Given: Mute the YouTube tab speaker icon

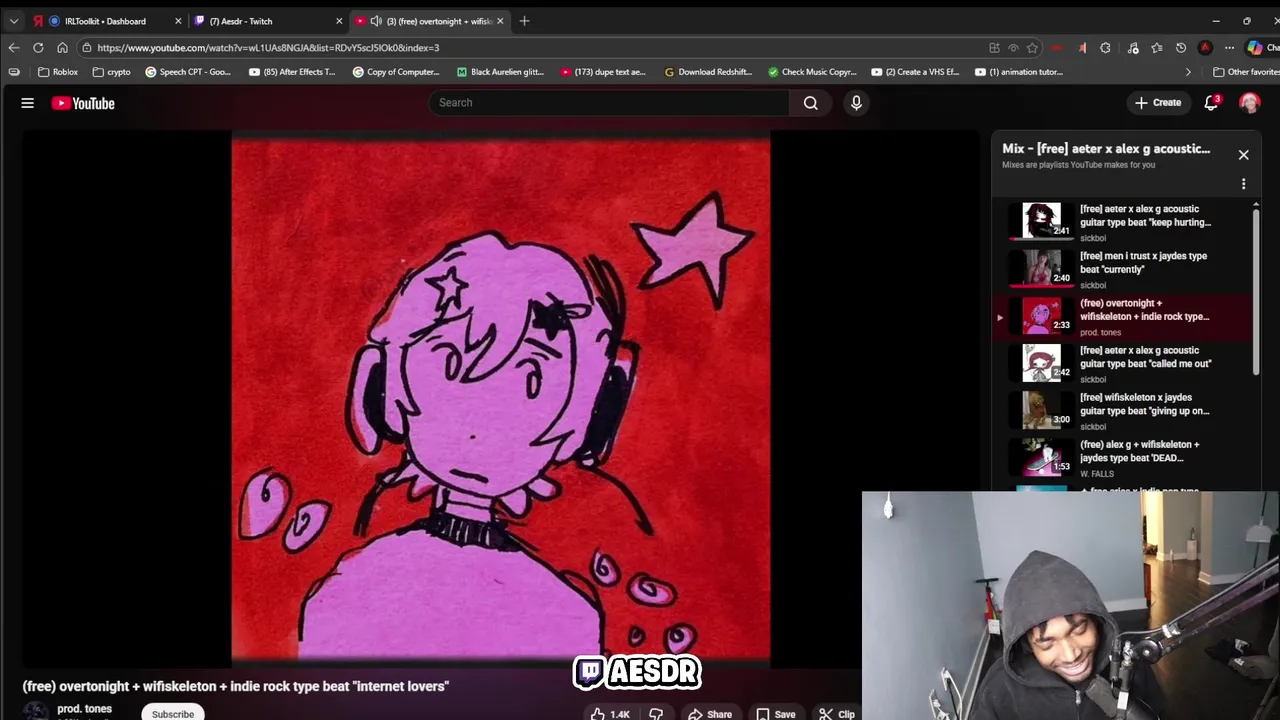Looking at the screenshot, I should coord(376,21).
